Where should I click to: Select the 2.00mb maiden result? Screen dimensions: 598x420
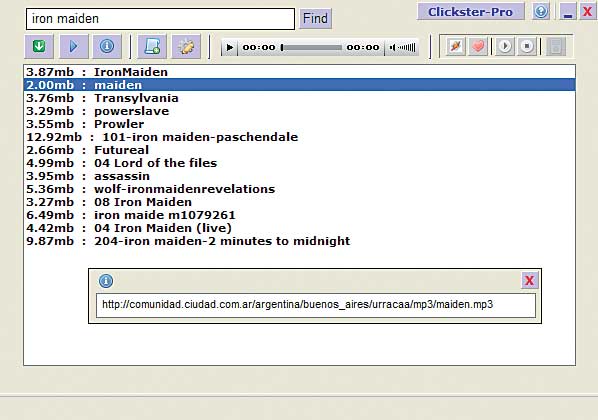299,85
